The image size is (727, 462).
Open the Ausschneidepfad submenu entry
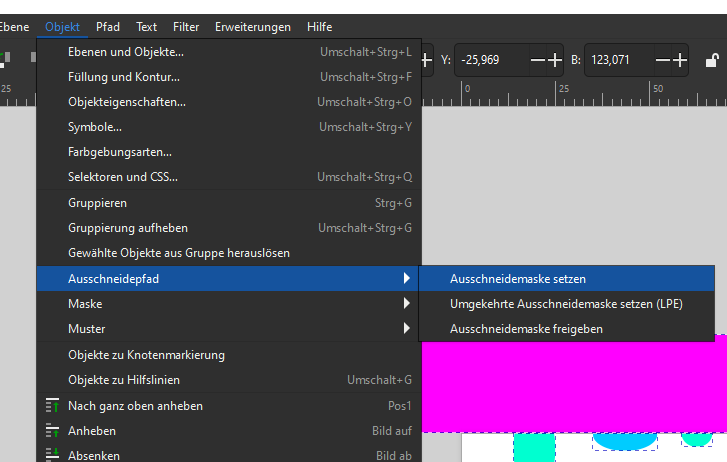[228, 279]
